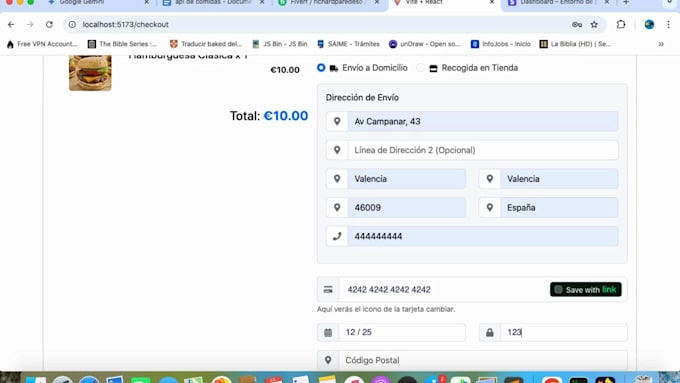Open a new tab with plus button
680x383 pixels.
[626, 2]
